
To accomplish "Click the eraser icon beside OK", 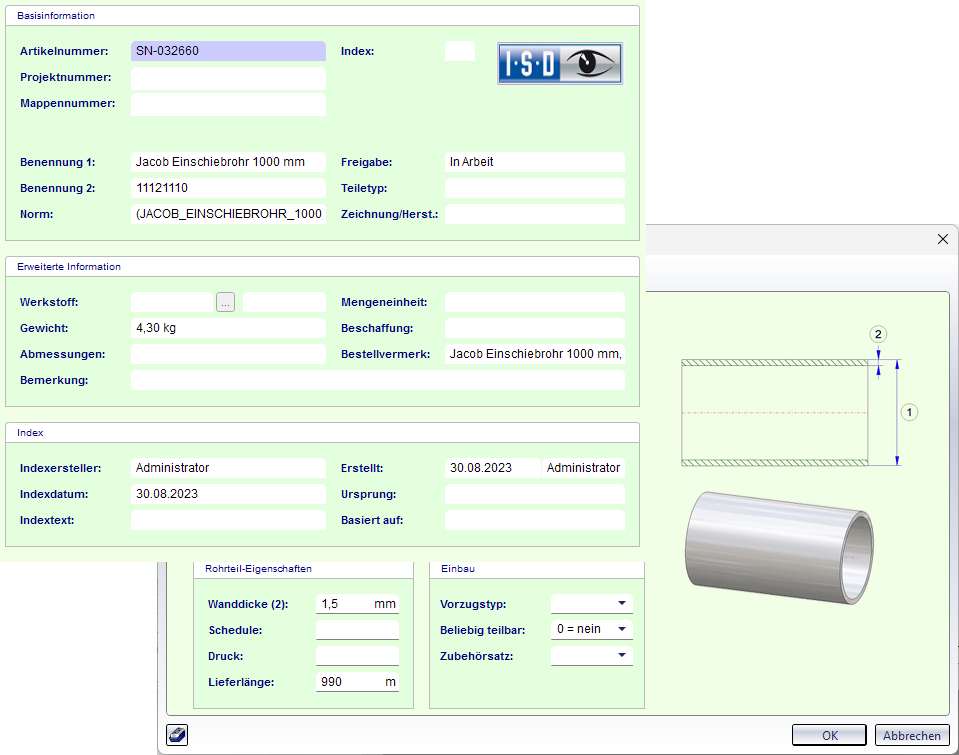I will (x=177, y=735).
